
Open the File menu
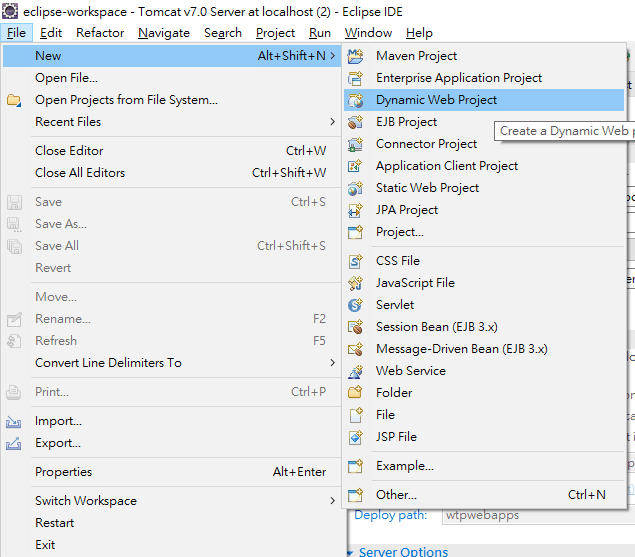[x=16, y=33]
